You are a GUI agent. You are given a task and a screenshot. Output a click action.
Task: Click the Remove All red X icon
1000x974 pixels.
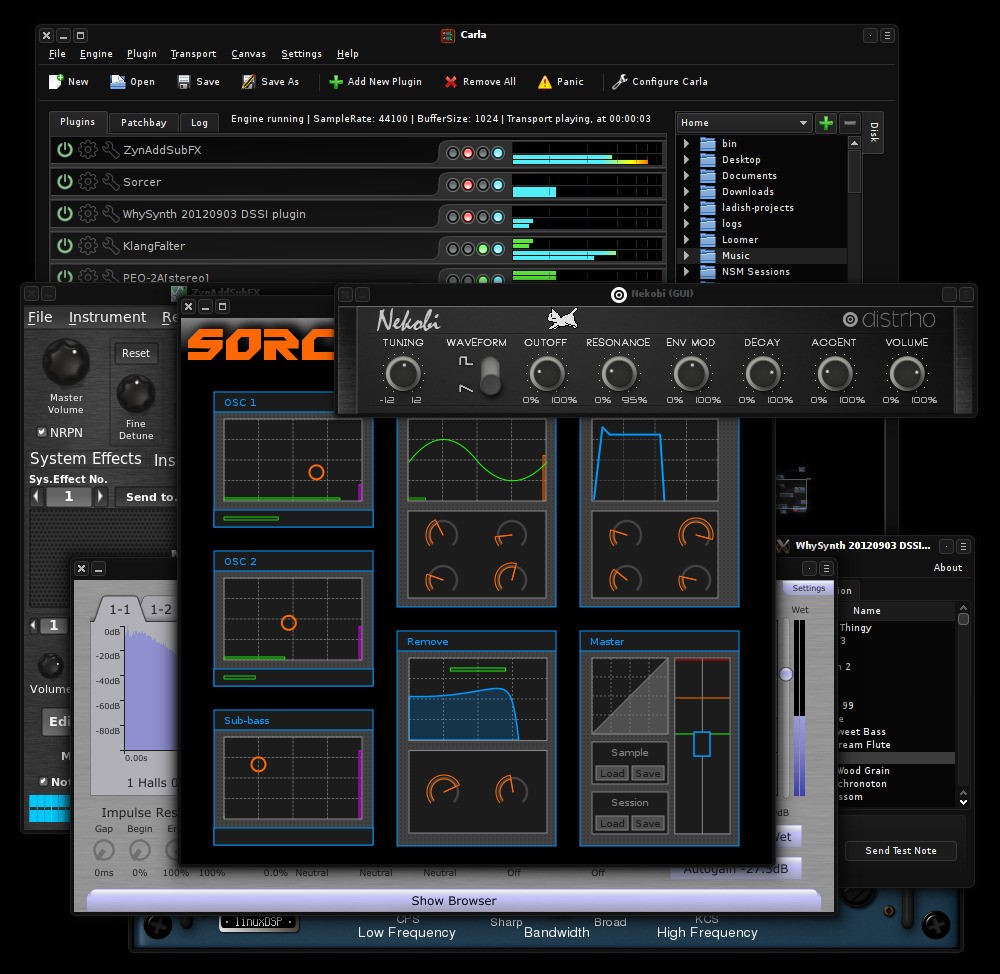(x=451, y=82)
